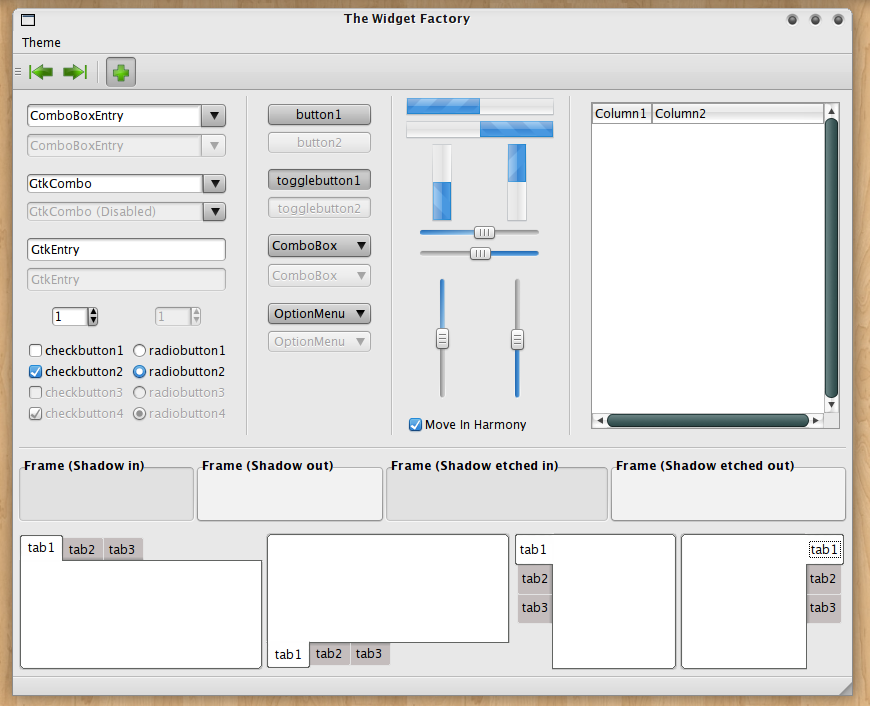Click the green back arrow toolbar icon
Screen dimensions: 870x706
(41, 72)
